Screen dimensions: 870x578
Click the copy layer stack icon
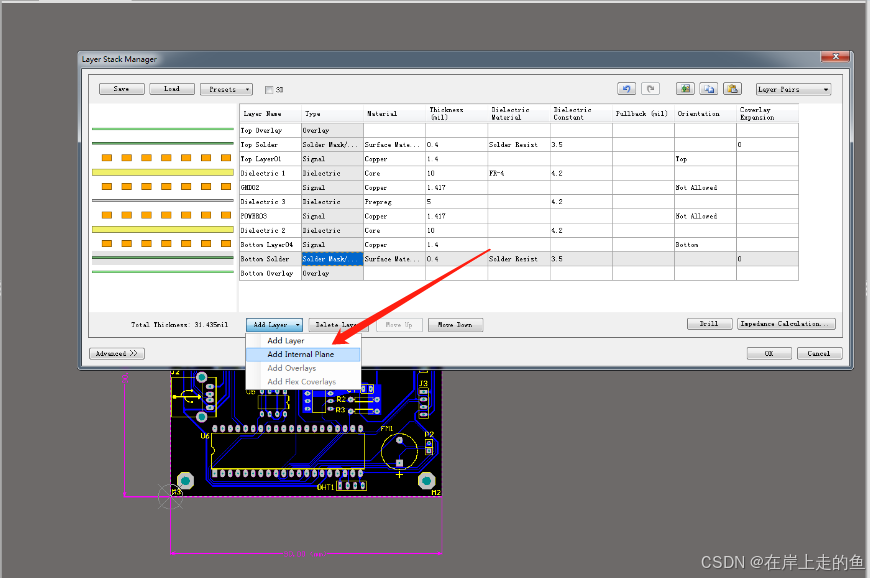pos(709,89)
